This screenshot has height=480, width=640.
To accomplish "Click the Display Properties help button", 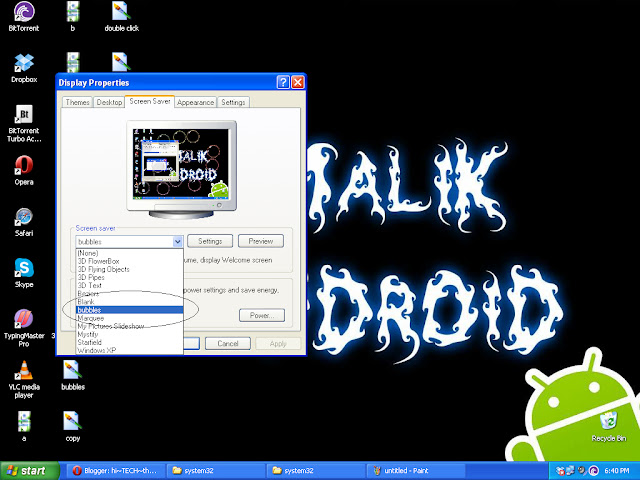I will pos(283,82).
